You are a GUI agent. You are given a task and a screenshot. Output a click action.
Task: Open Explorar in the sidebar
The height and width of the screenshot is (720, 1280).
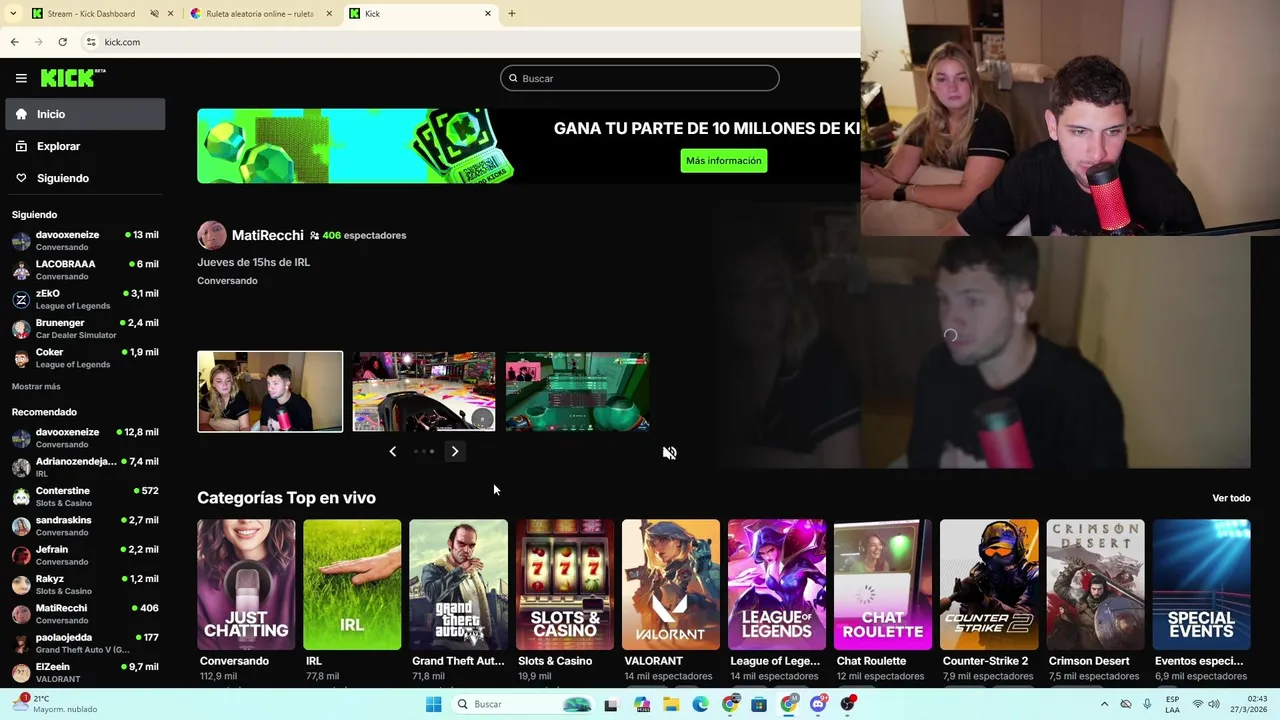85,146
